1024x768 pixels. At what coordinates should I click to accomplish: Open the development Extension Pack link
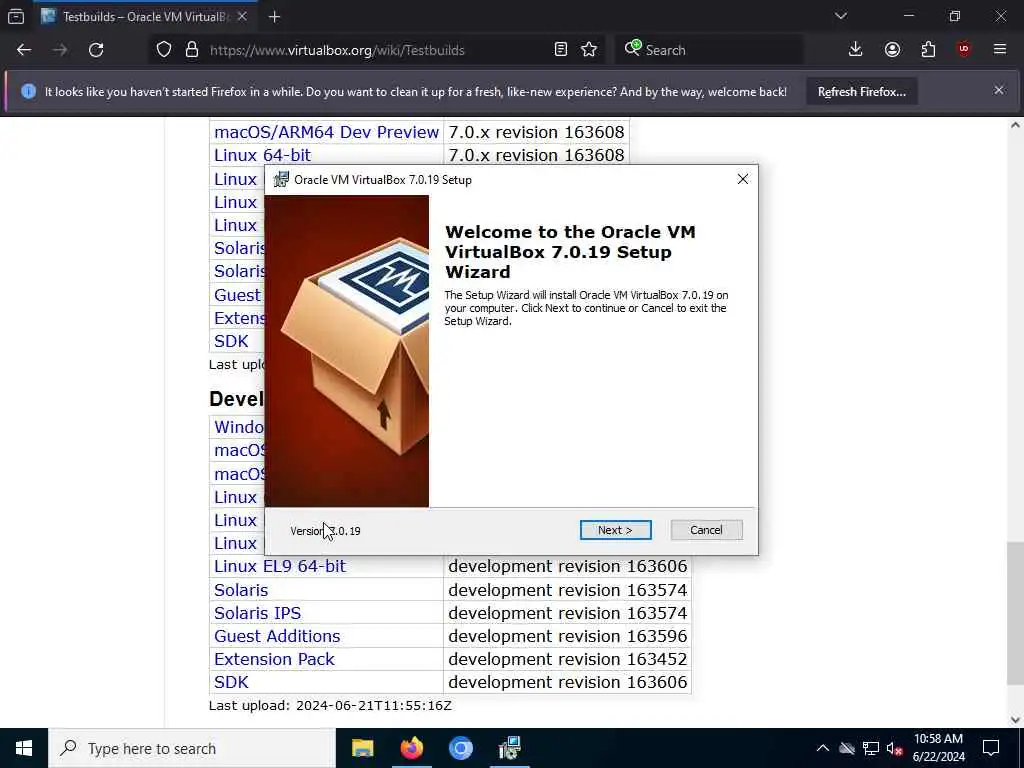pyautogui.click(x=274, y=660)
